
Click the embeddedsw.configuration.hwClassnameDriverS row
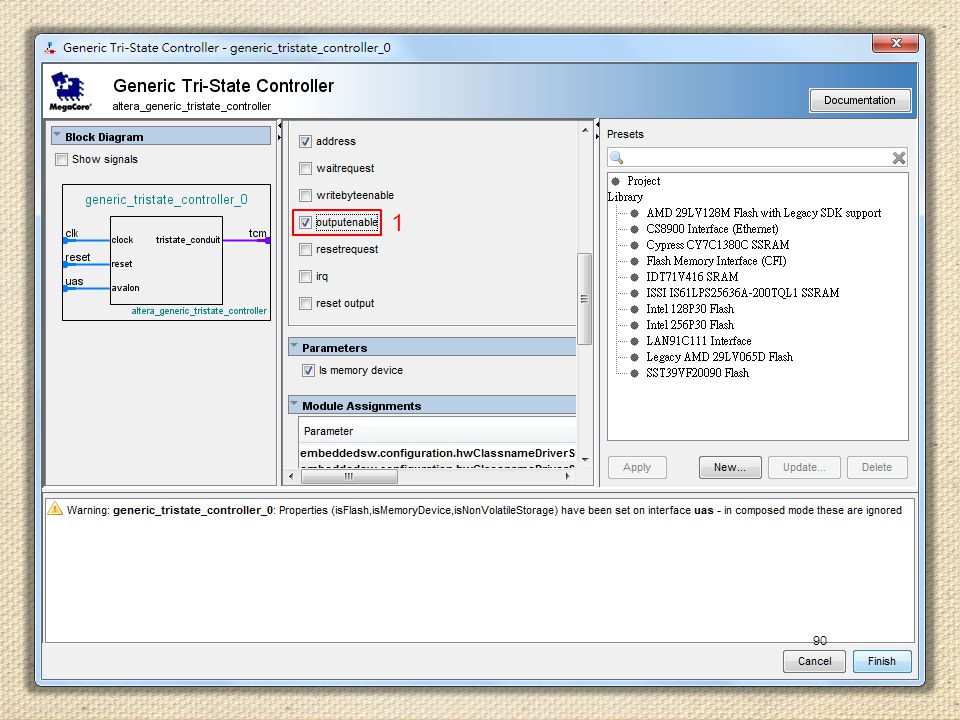click(x=437, y=453)
